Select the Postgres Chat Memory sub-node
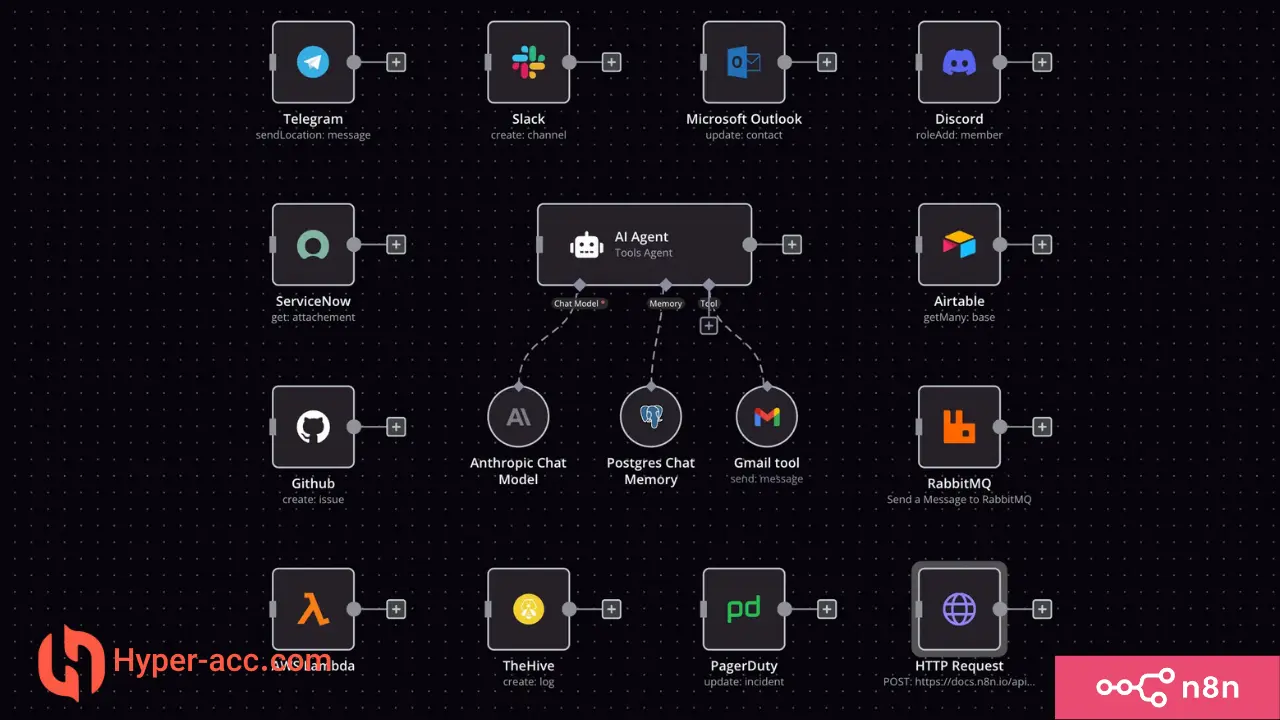 [x=651, y=417]
